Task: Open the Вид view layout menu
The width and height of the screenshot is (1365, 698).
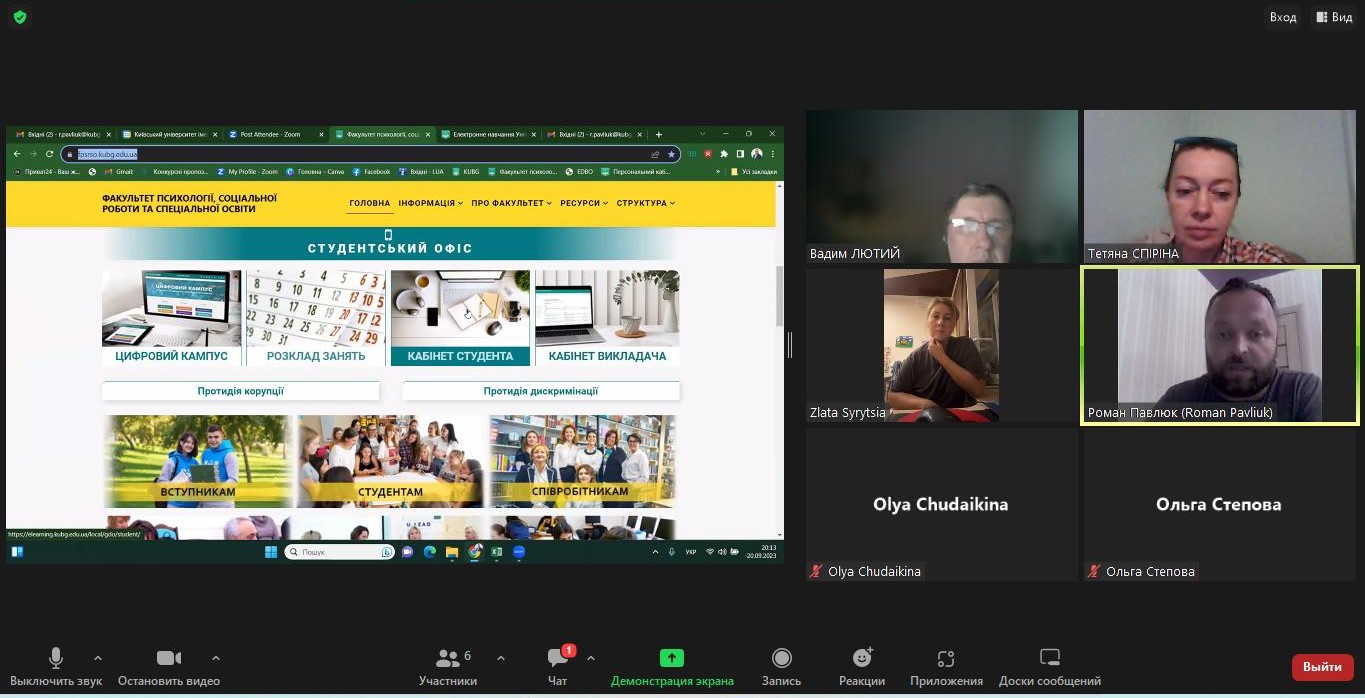Action: pos(1335,17)
